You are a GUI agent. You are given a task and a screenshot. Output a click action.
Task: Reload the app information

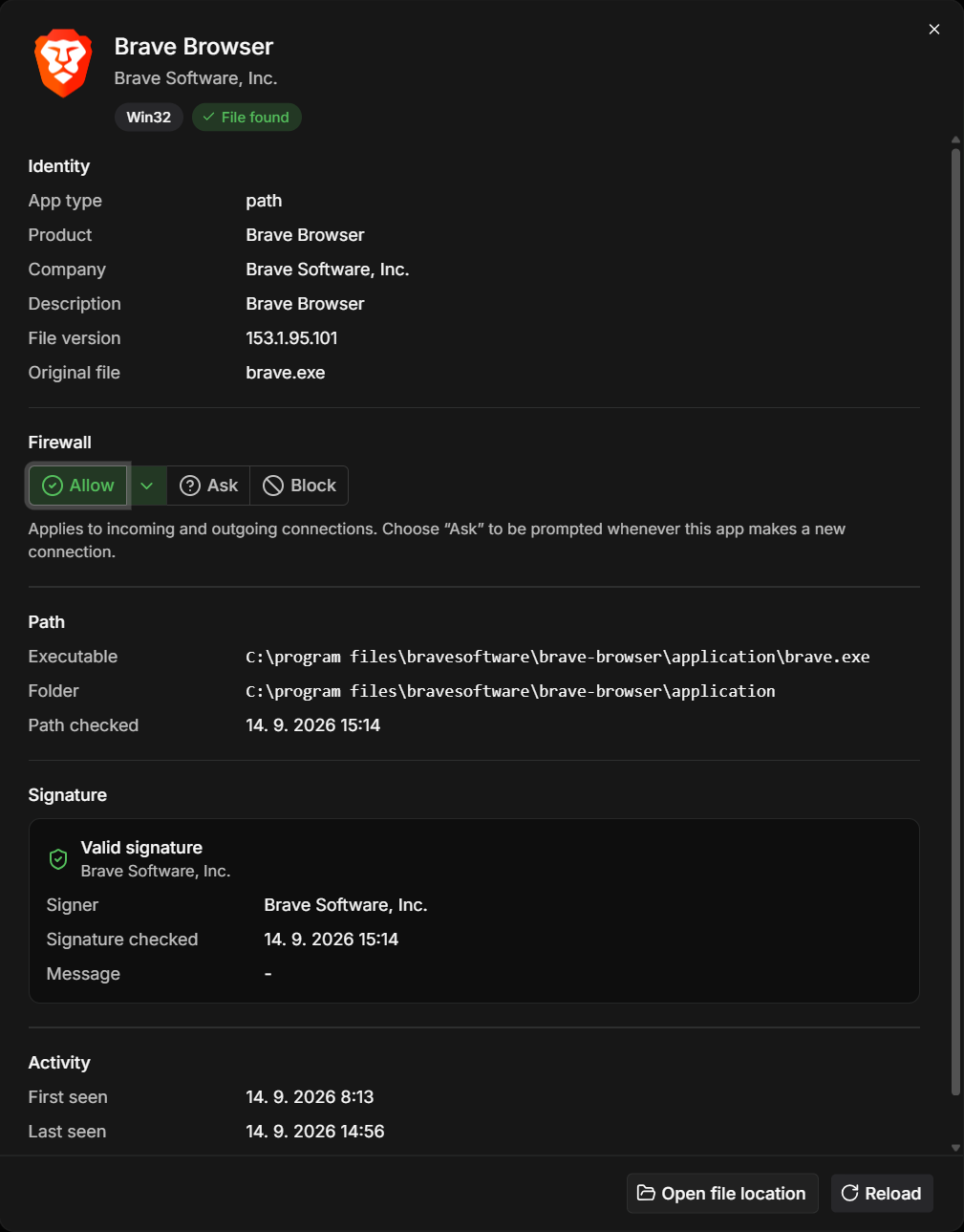[x=882, y=1193]
